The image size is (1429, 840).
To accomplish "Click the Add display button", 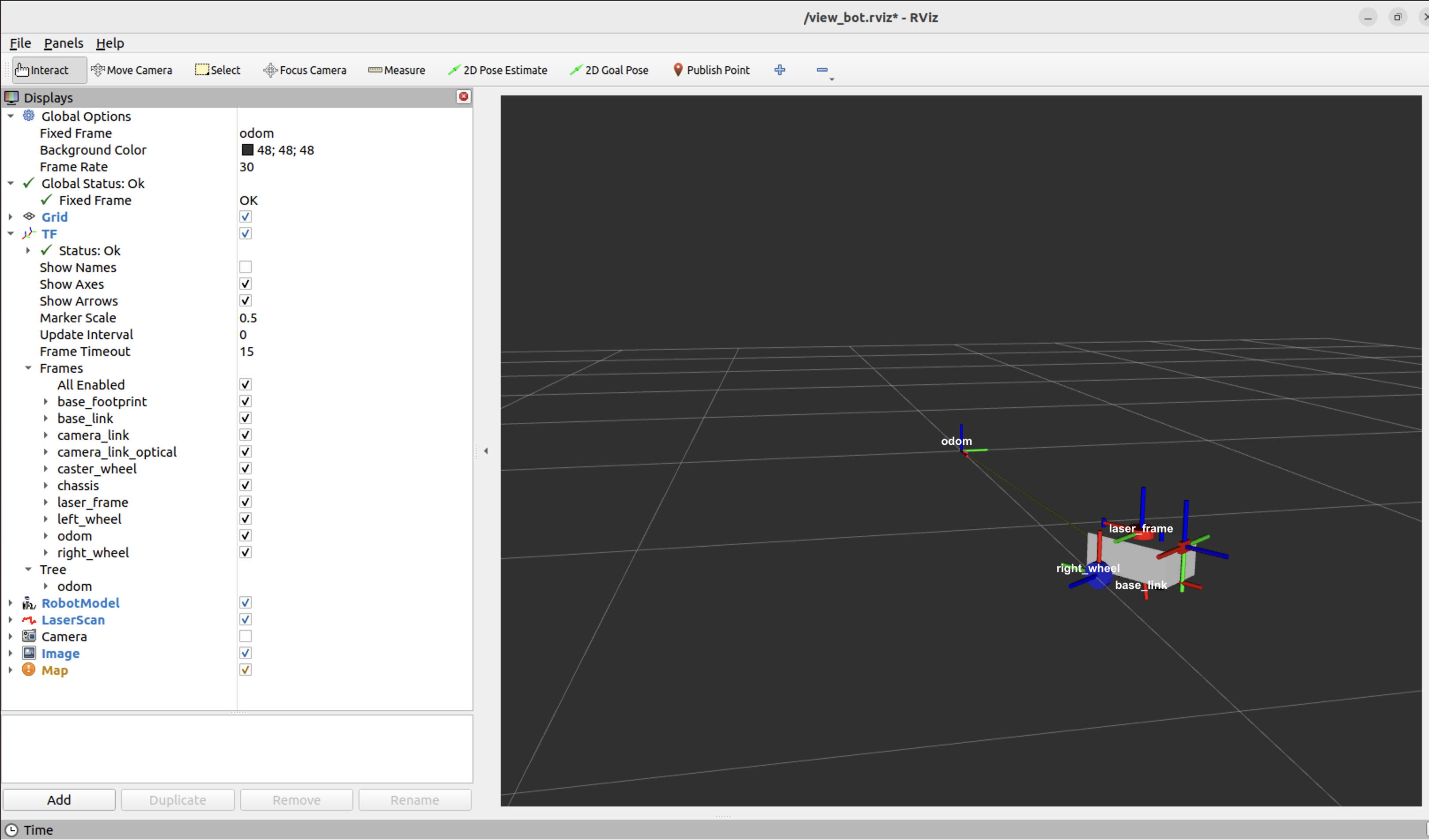I will [59, 800].
